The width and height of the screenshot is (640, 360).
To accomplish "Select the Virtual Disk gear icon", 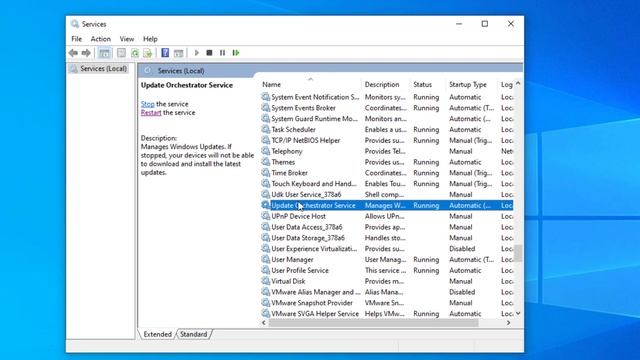I will coord(266,281).
